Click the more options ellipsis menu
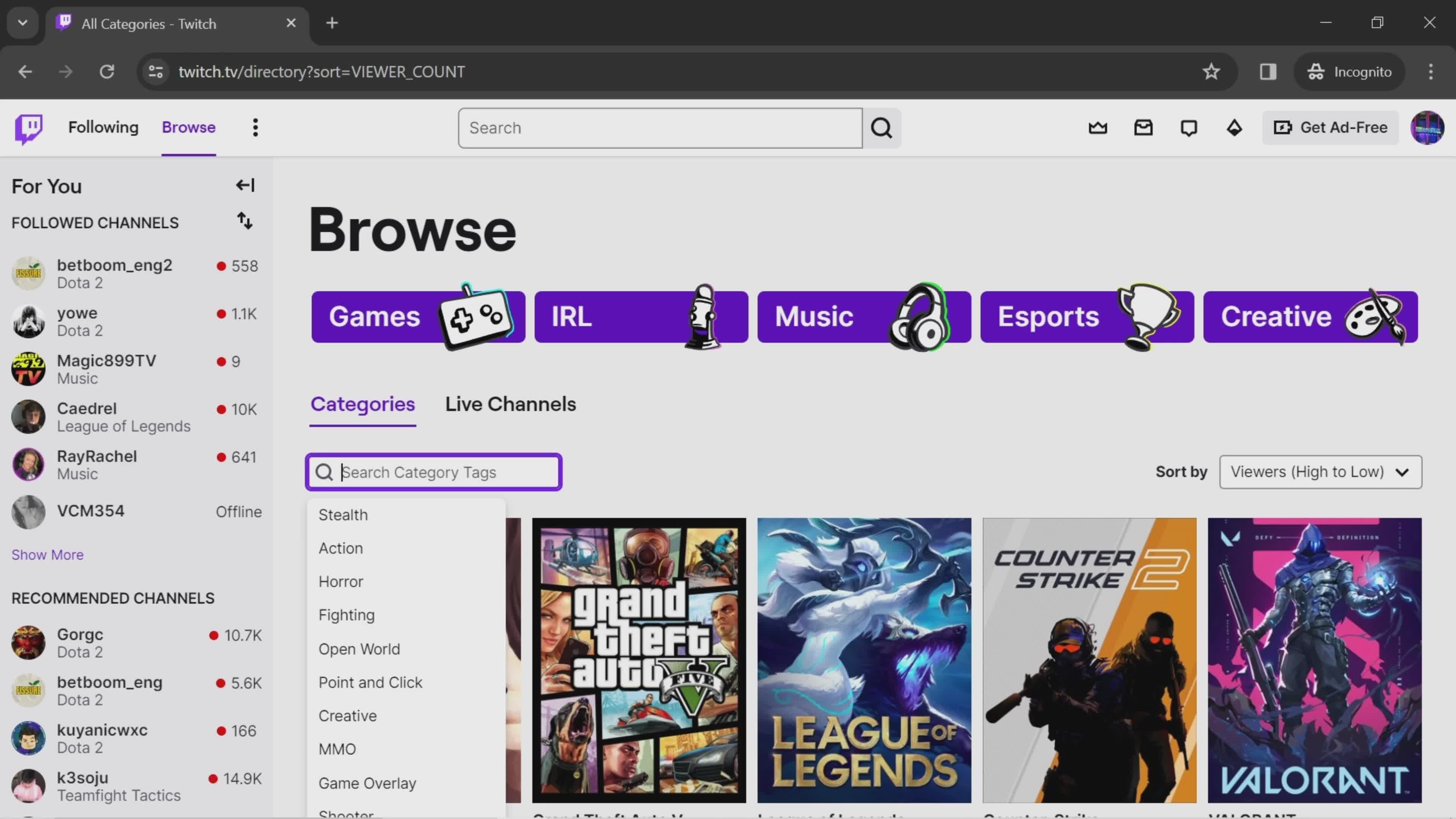The width and height of the screenshot is (1456, 819). point(255,127)
